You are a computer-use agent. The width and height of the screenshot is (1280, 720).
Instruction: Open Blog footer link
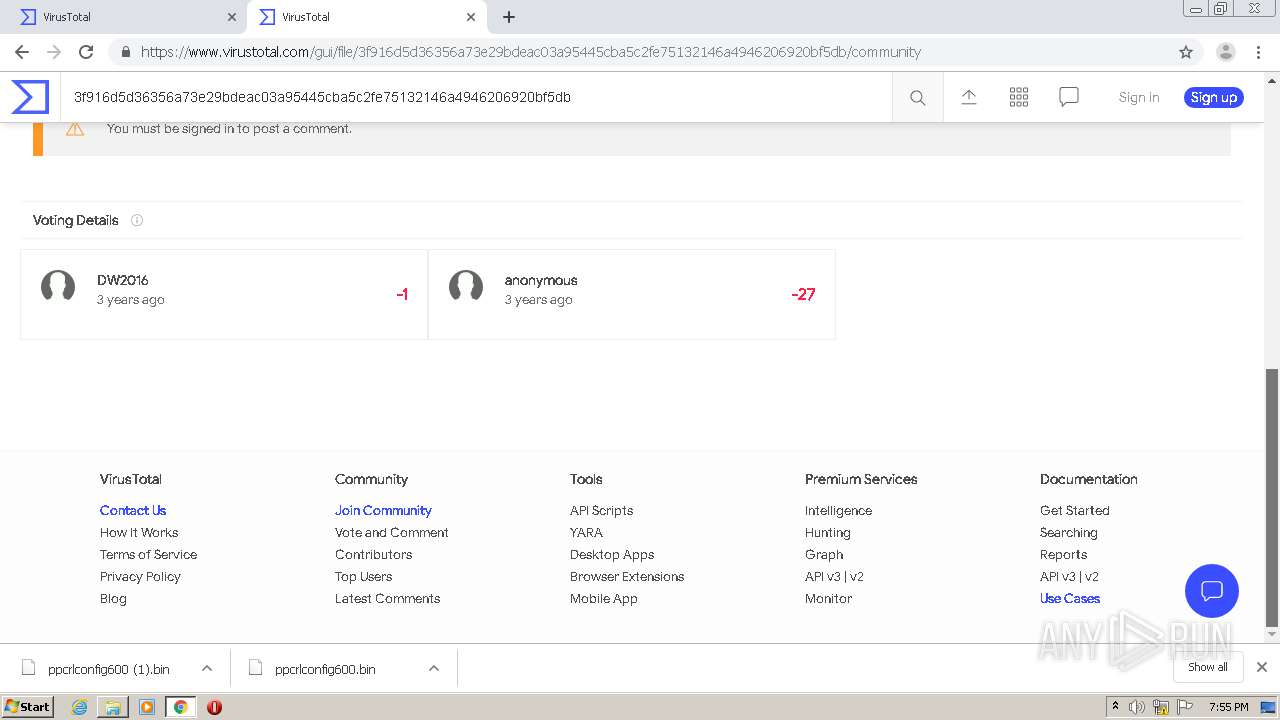tap(113, 598)
